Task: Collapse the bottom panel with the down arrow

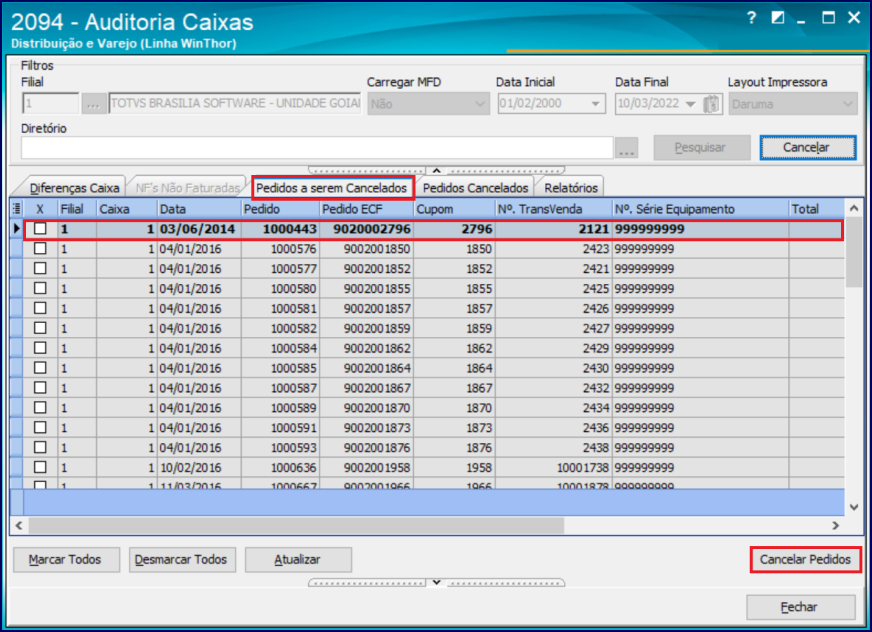Action: point(437,582)
